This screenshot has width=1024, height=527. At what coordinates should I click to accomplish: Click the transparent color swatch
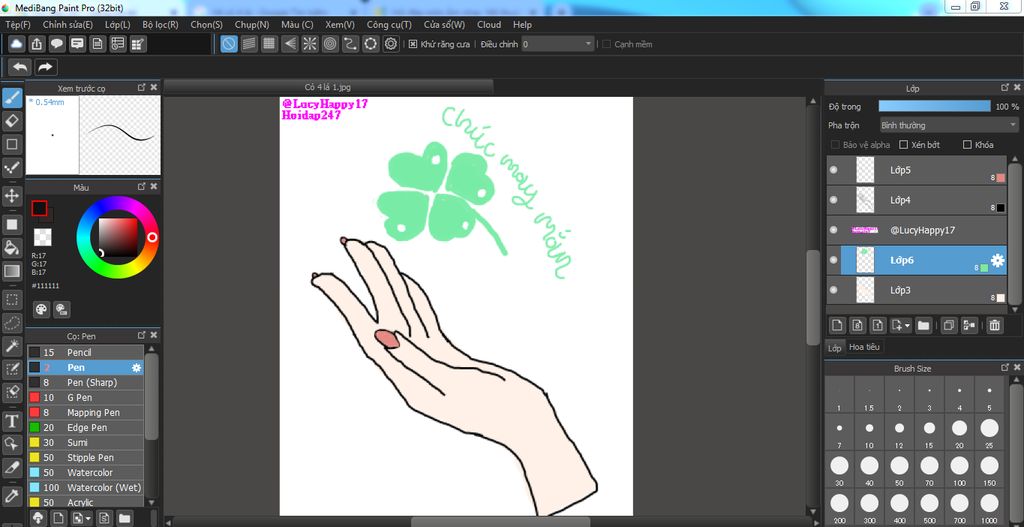(x=42, y=236)
